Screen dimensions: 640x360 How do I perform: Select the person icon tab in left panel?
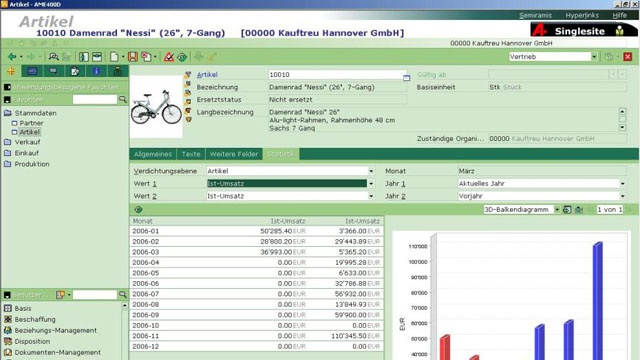118,71
